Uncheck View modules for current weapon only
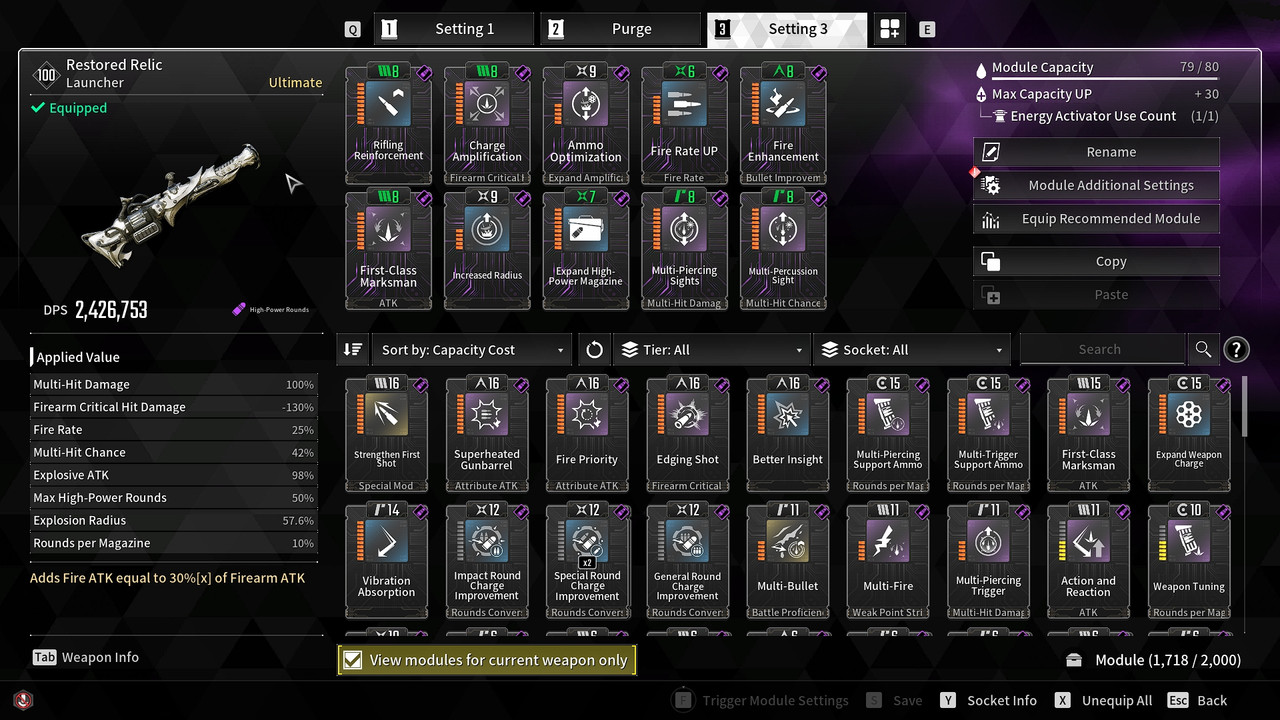Screen dimensions: 1280x720 click(486, 660)
